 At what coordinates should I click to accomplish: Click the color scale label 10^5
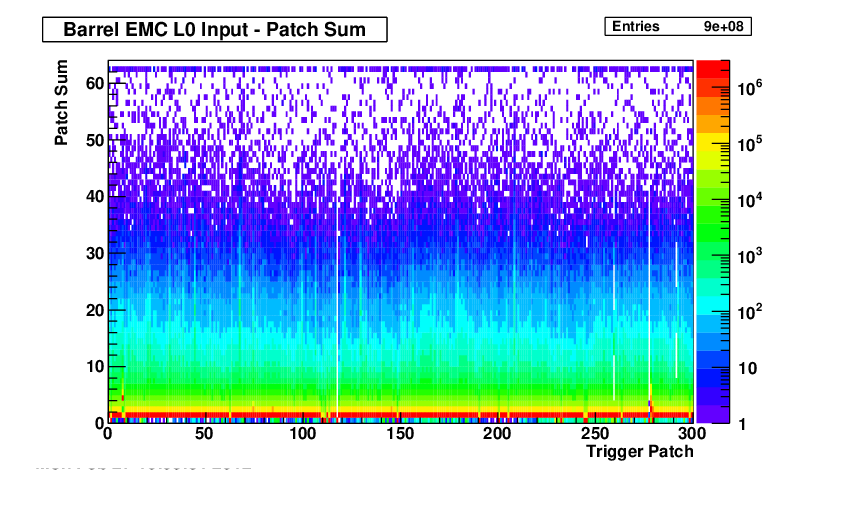750,144
